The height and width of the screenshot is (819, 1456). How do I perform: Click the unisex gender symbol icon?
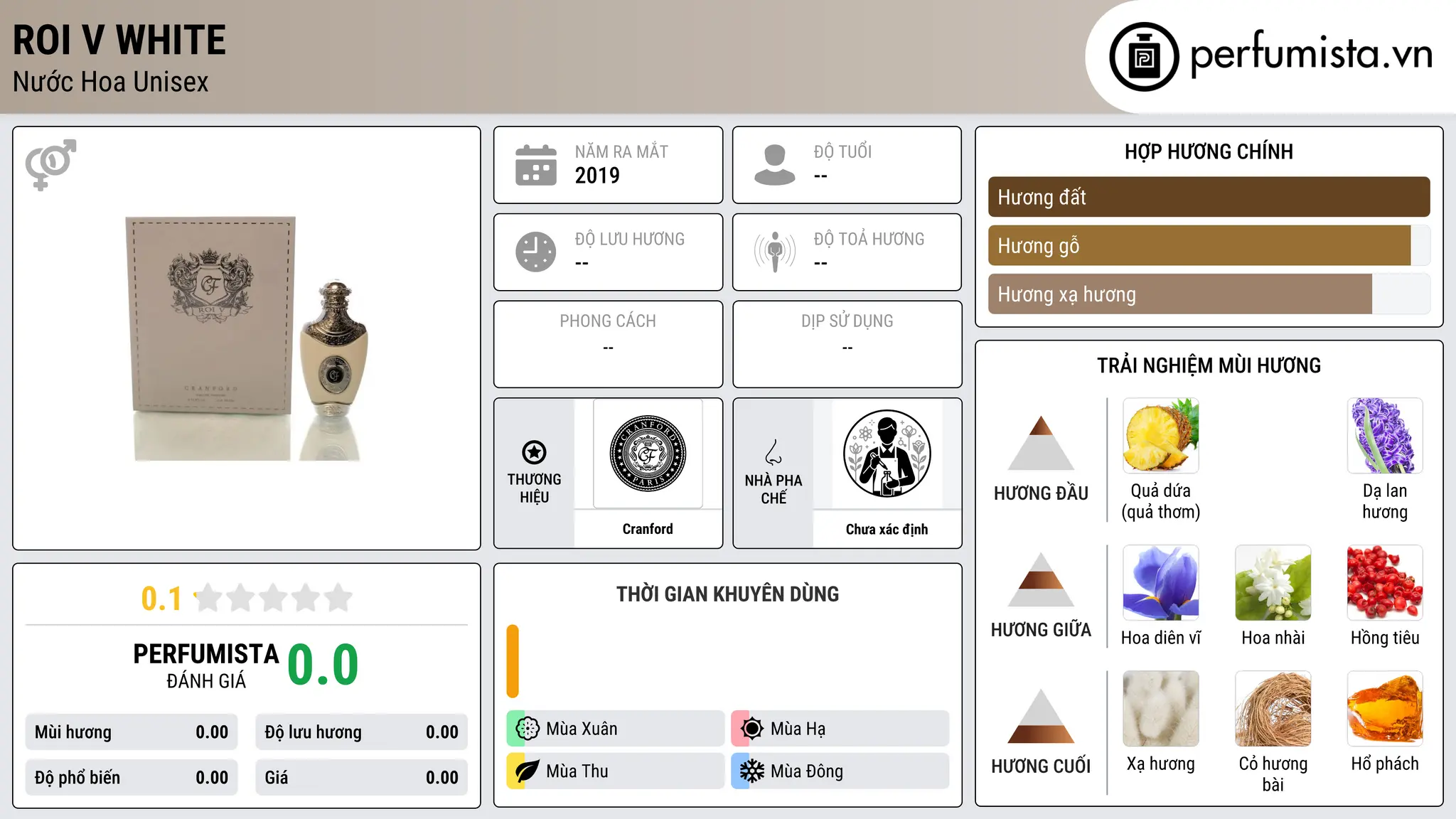click(x=50, y=164)
